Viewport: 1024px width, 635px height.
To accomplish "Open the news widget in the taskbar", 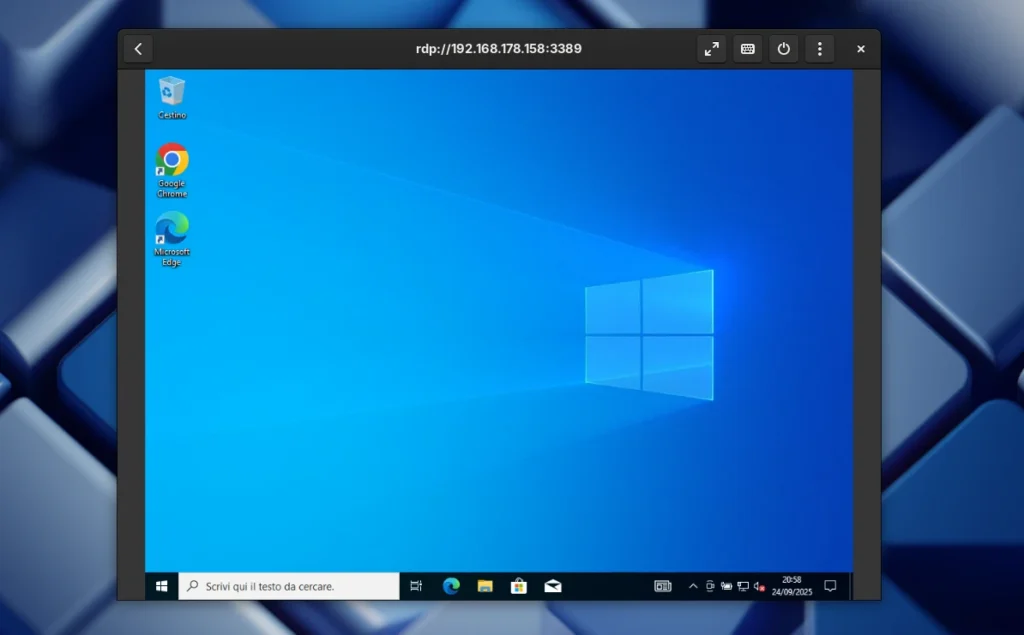I will pyautogui.click(x=663, y=586).
